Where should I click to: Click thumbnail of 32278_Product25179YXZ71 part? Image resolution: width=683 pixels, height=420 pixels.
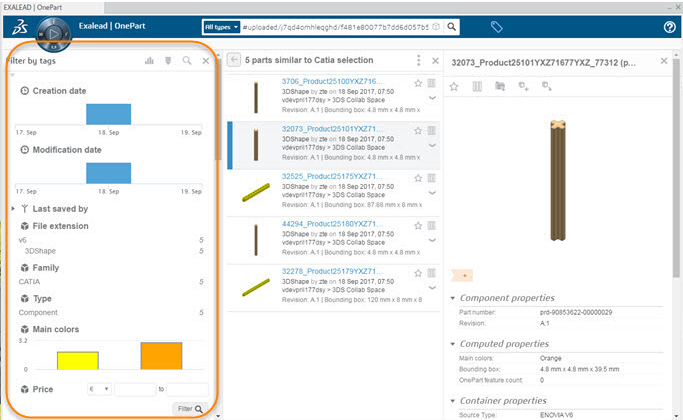[x=256, y=288]
